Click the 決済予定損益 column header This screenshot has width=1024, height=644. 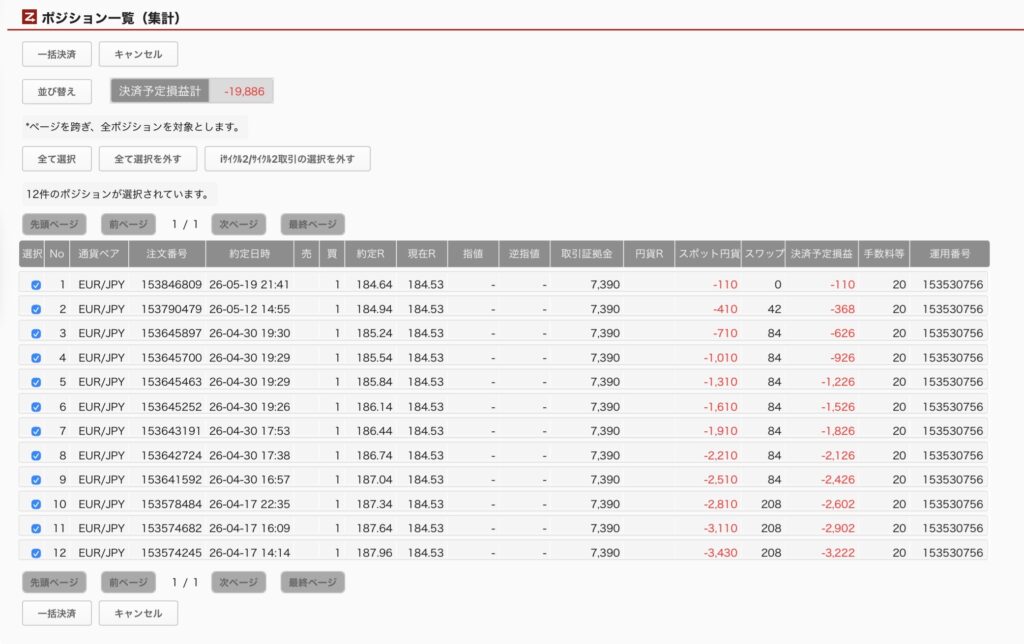click(x=822, y=253)
